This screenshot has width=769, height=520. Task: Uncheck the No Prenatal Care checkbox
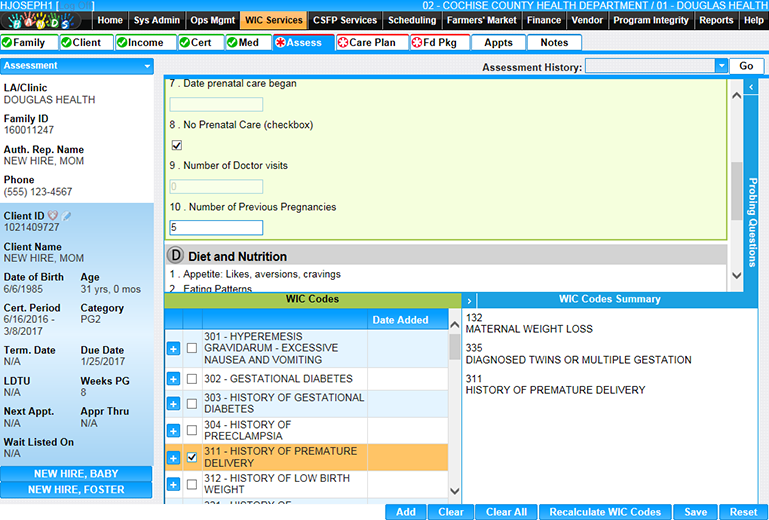[x=177, y=145]
